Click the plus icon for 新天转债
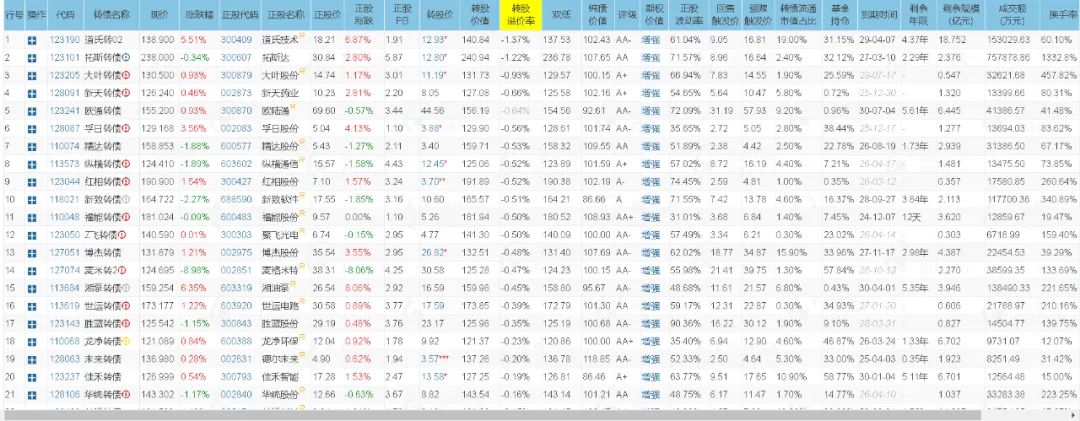Screen dimensions: 1080x421 click(32, 93)
